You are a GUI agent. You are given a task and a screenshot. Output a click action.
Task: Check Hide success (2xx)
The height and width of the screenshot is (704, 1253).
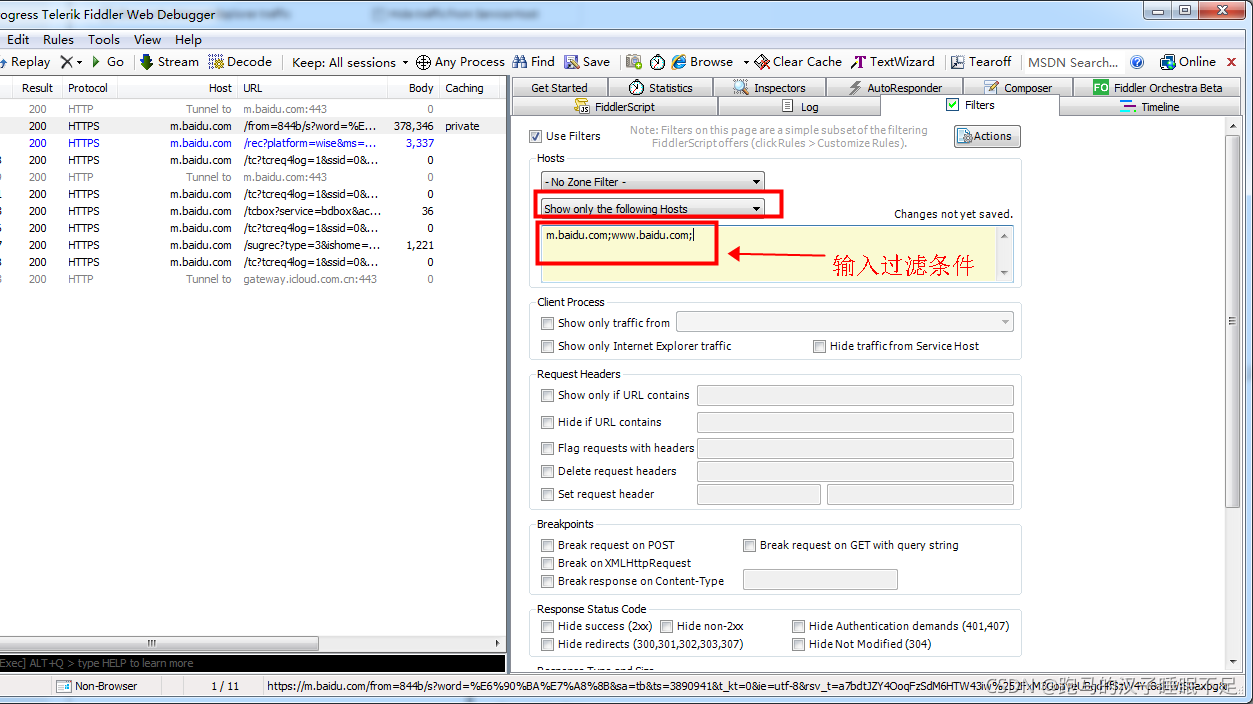[x=547, y=626]
